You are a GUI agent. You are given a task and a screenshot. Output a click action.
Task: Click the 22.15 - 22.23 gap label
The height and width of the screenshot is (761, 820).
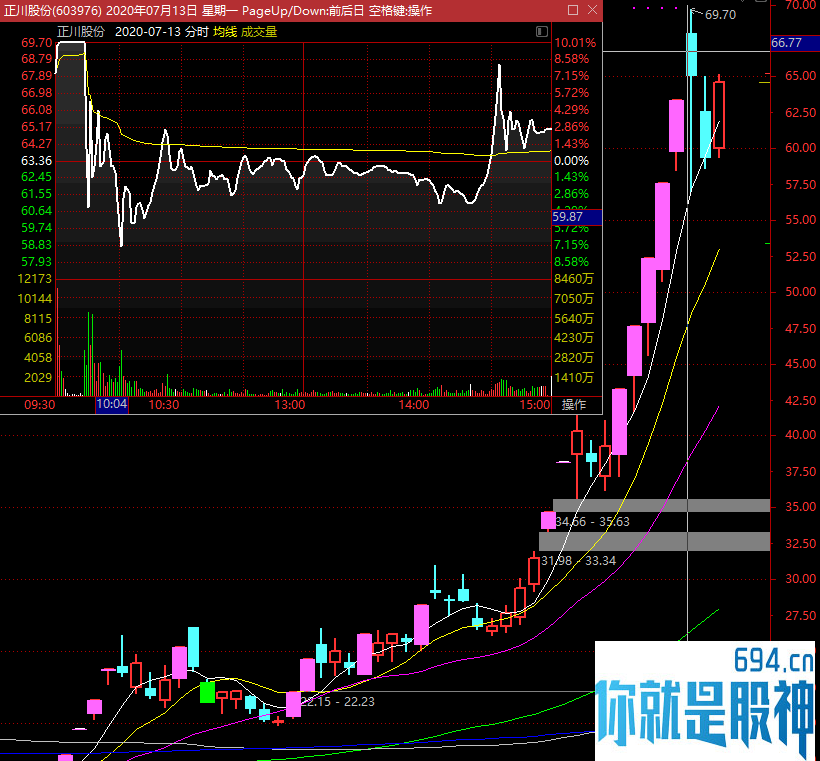pos(338,701)
